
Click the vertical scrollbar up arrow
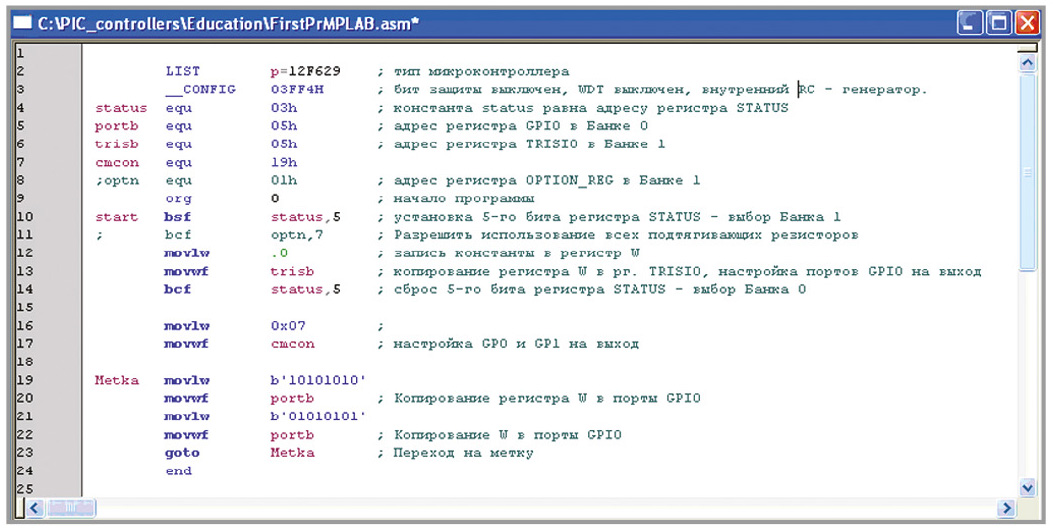[x=1026, y=63]
